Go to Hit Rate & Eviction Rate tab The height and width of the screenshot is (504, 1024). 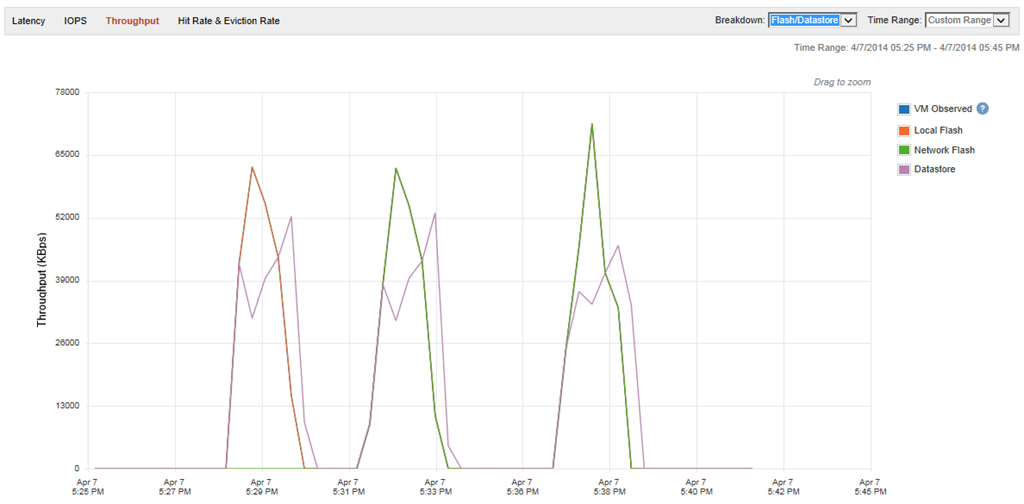pyautogui.click(x=228, y=21)
